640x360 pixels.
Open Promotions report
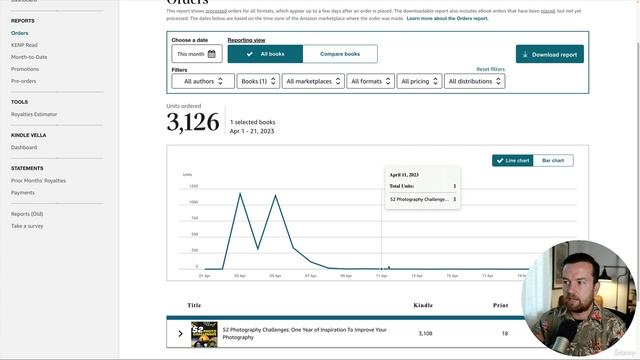[25, 69]
